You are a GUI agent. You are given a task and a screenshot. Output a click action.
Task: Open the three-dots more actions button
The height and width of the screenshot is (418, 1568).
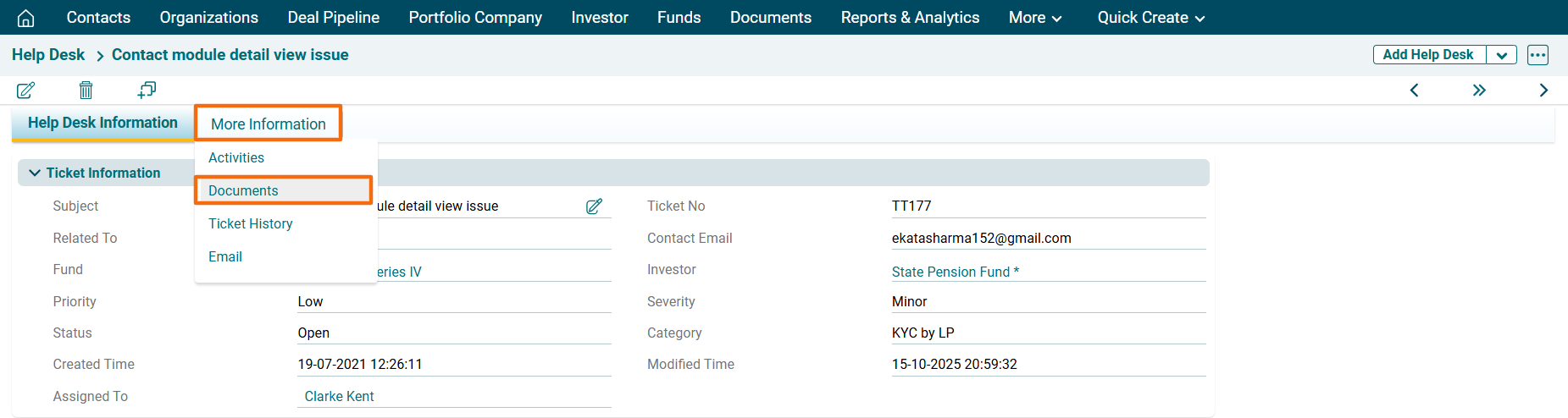(1538, 55)
